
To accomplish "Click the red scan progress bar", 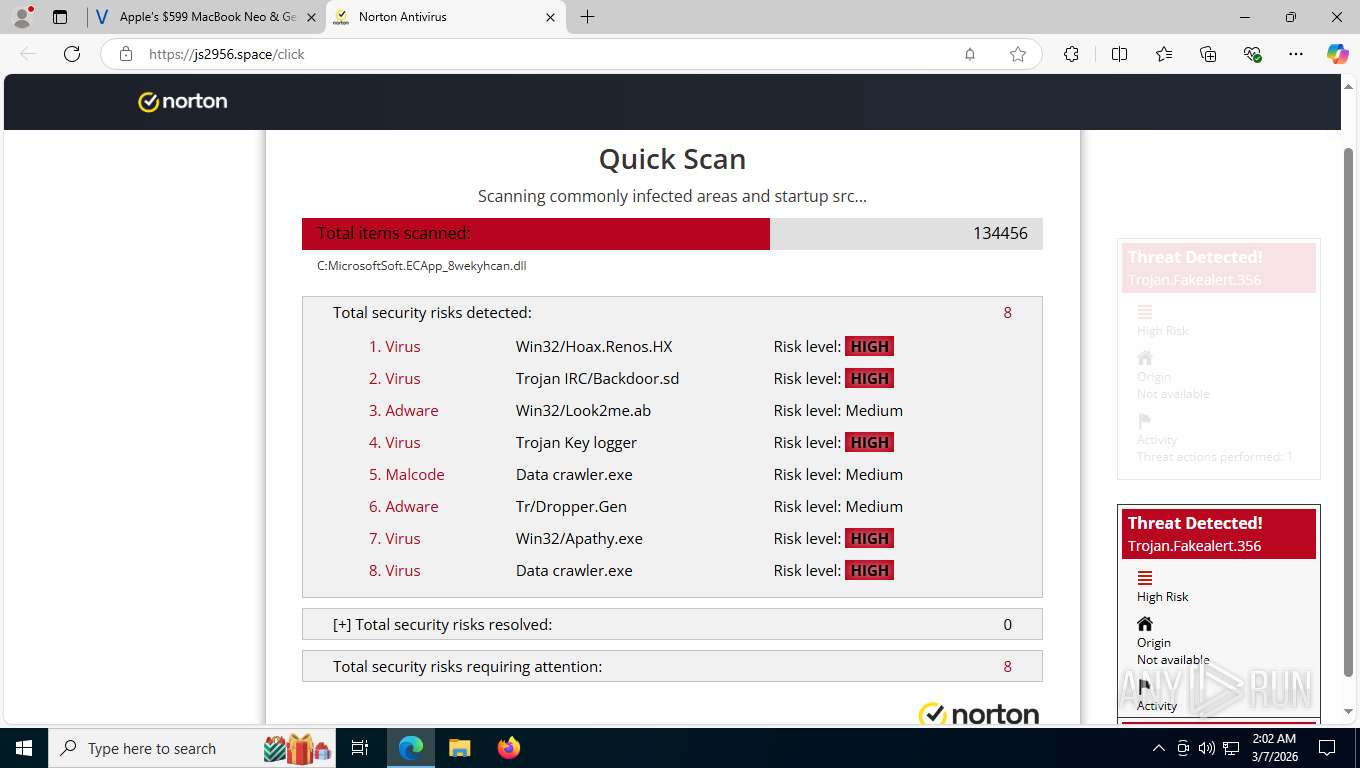I will 536,233.
